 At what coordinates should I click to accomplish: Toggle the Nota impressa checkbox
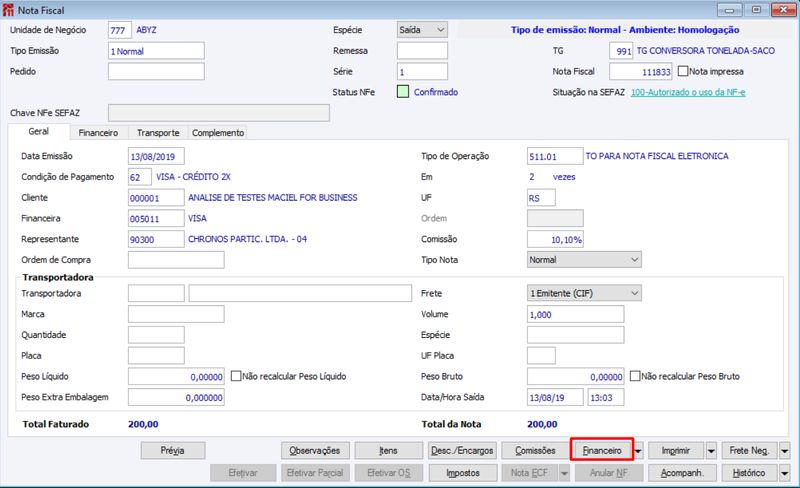coord(683,71)
